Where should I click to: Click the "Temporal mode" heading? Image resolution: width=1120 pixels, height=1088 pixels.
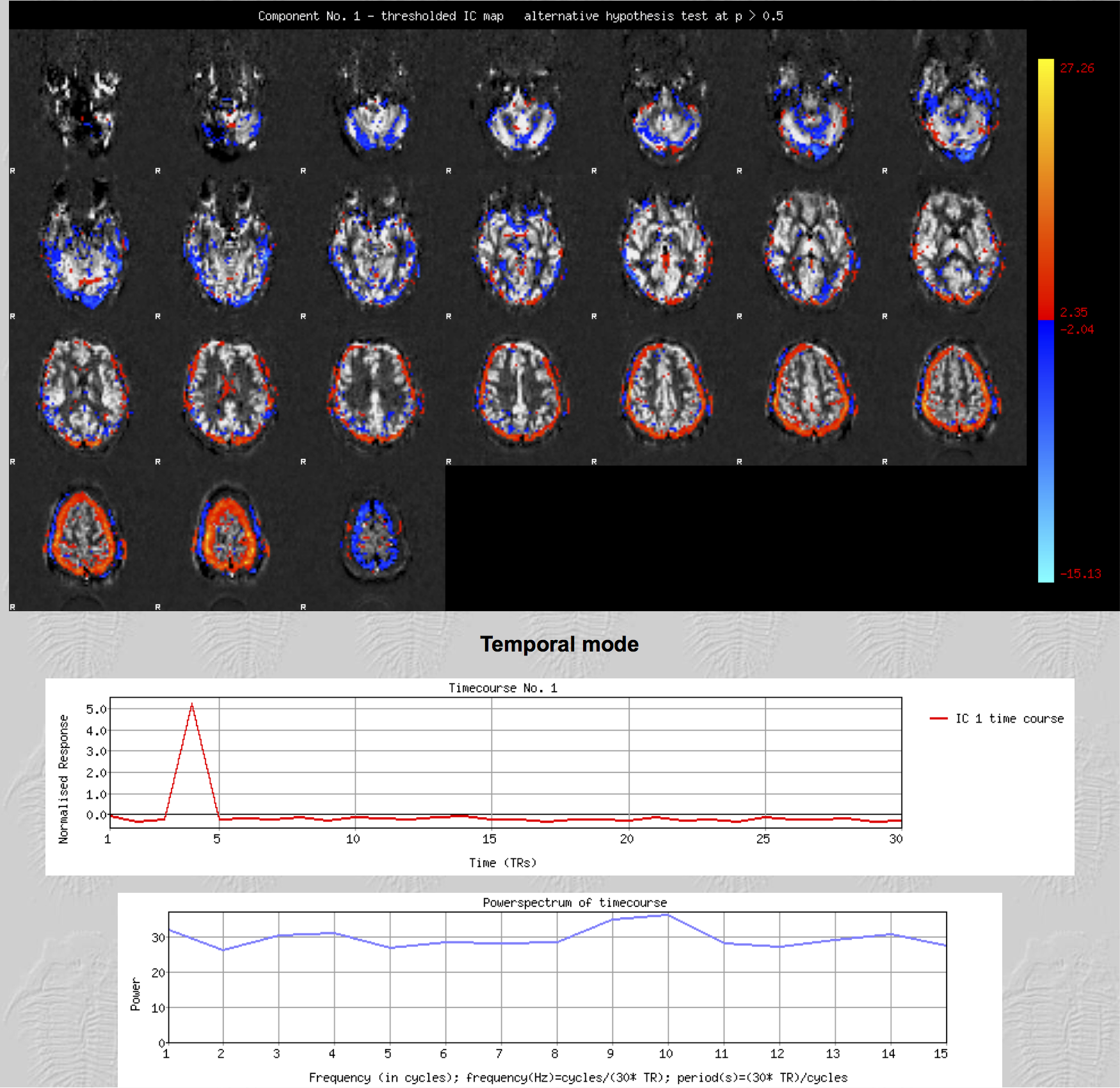[x=559, y=644]
